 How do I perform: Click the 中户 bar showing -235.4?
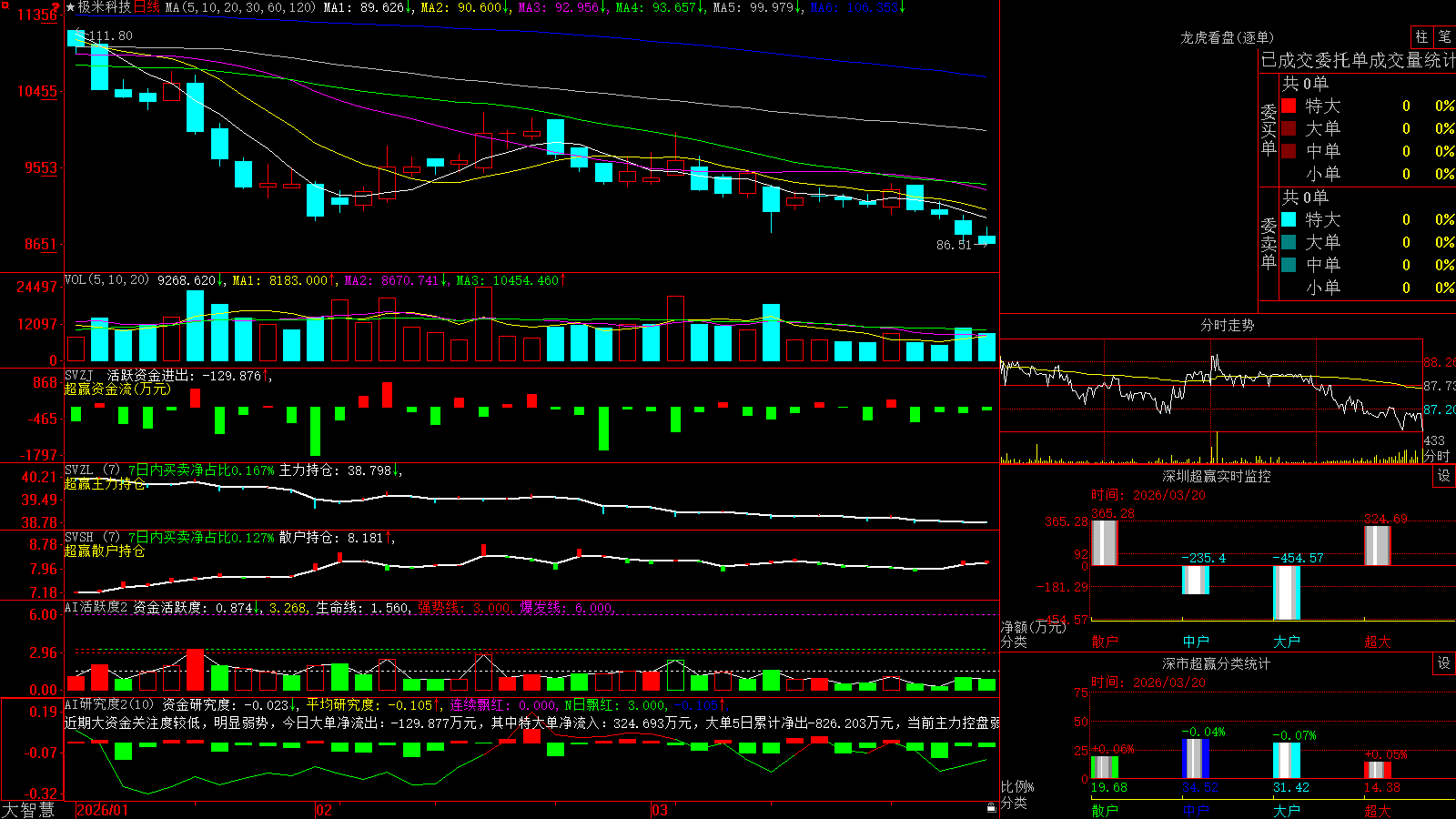pyautogui.click(x=1195, y=580)
